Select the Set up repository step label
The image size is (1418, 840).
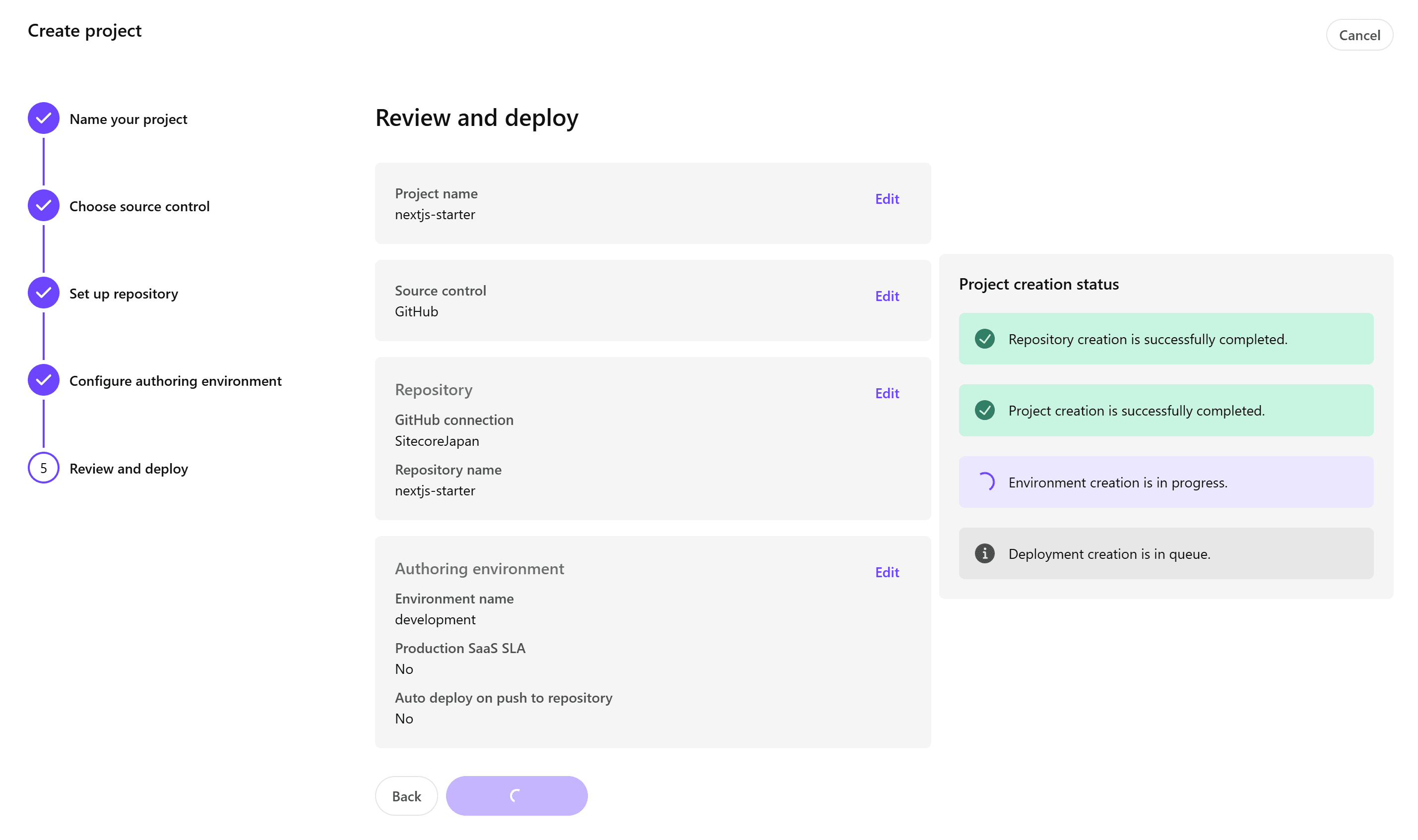(x=124, y=294)
